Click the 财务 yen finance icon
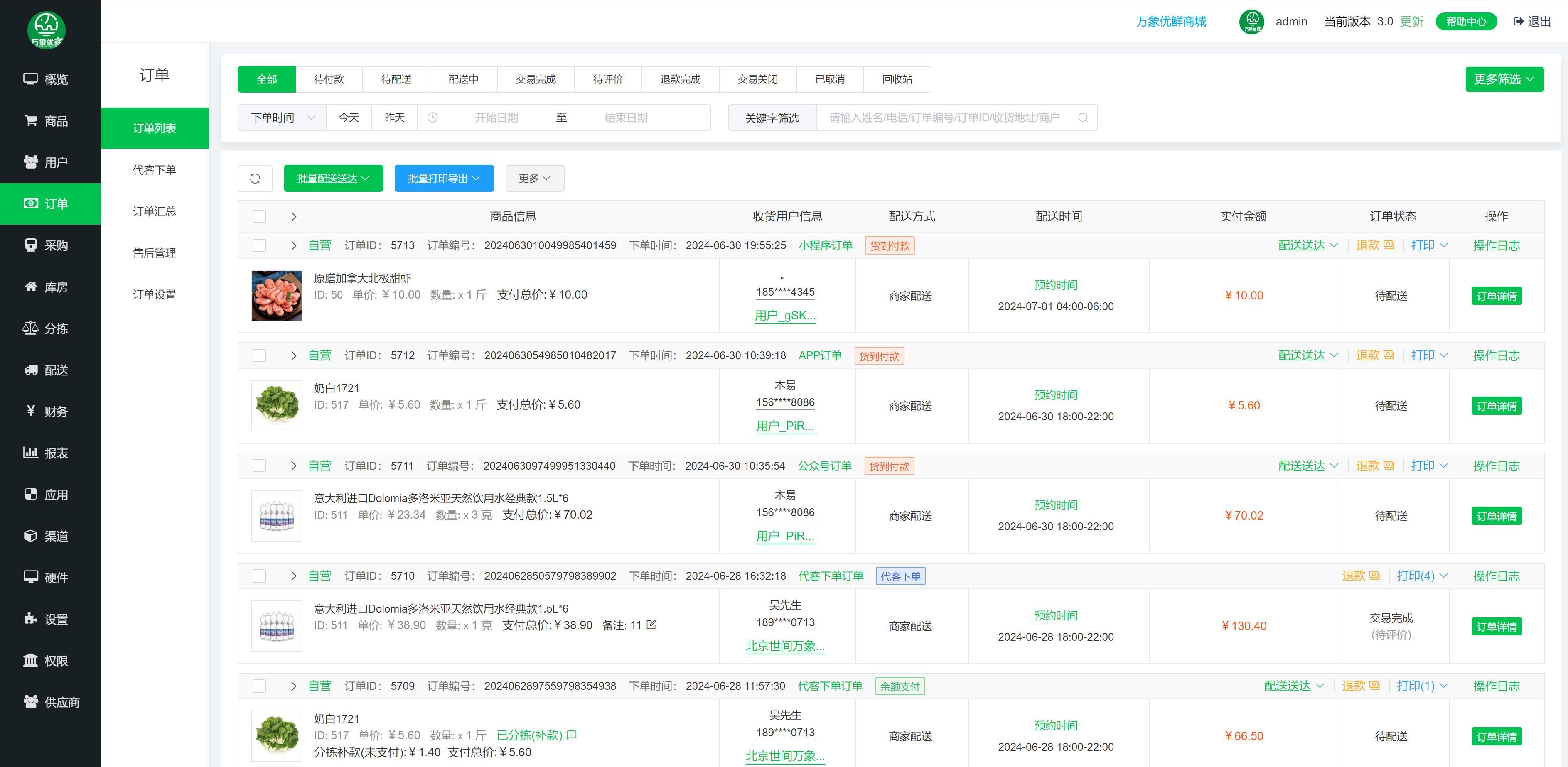The image size is (1568, 767). coord(30,411)
